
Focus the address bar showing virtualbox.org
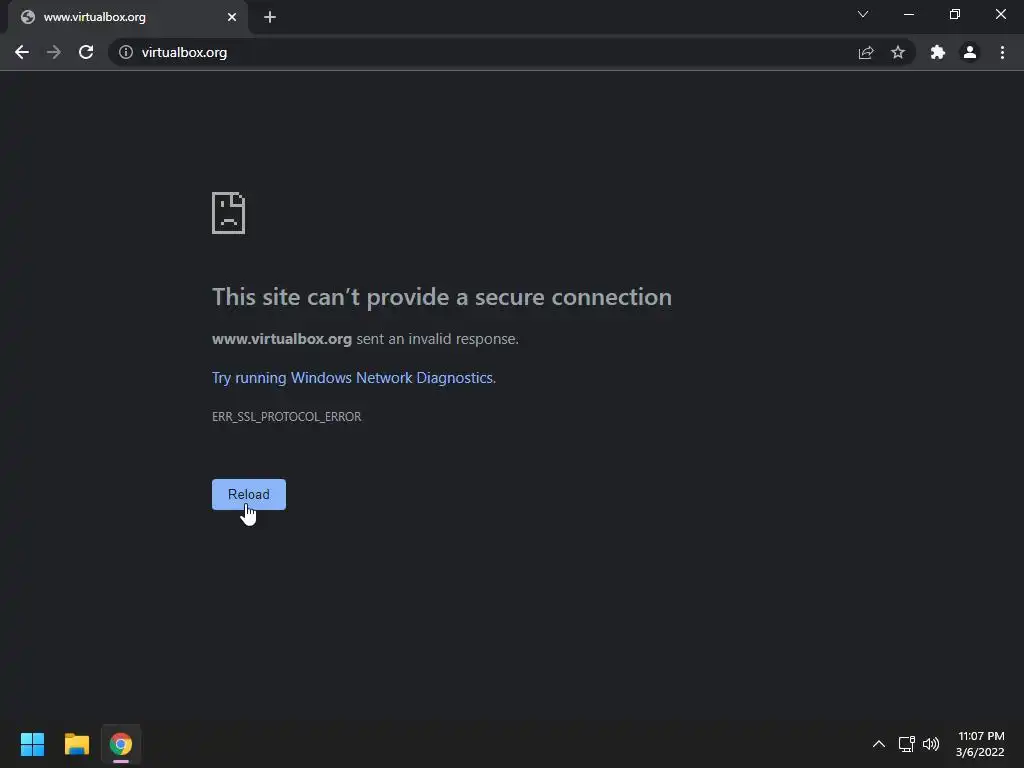479,52
